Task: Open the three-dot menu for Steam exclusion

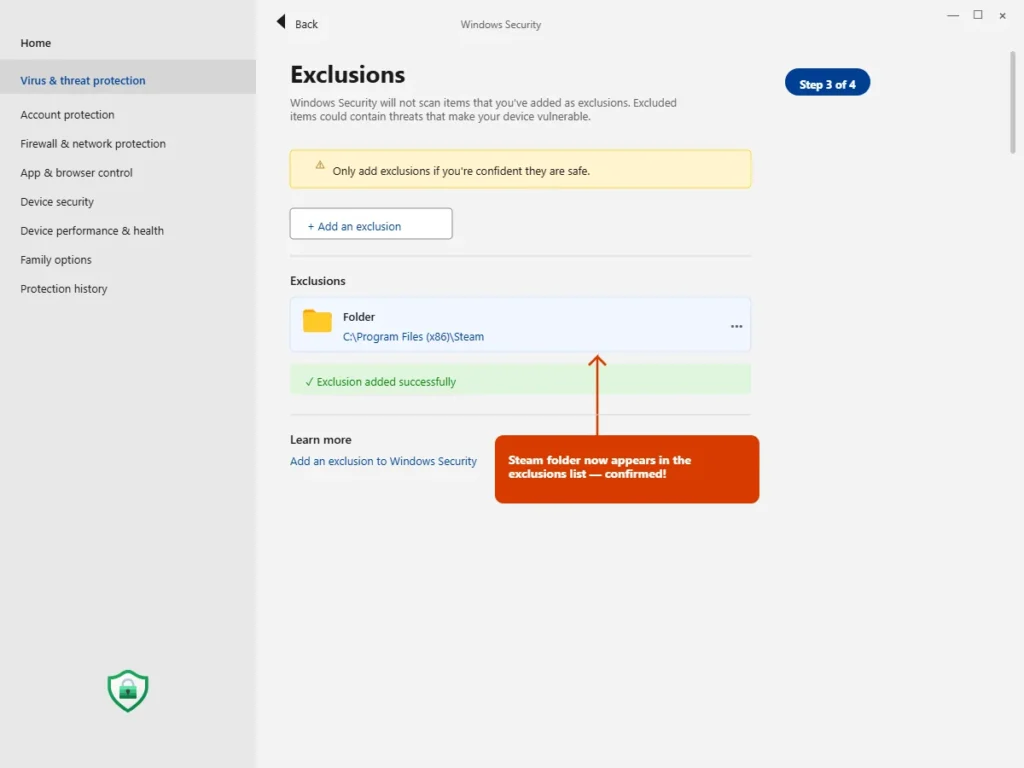Action: [x=736, y=326]
